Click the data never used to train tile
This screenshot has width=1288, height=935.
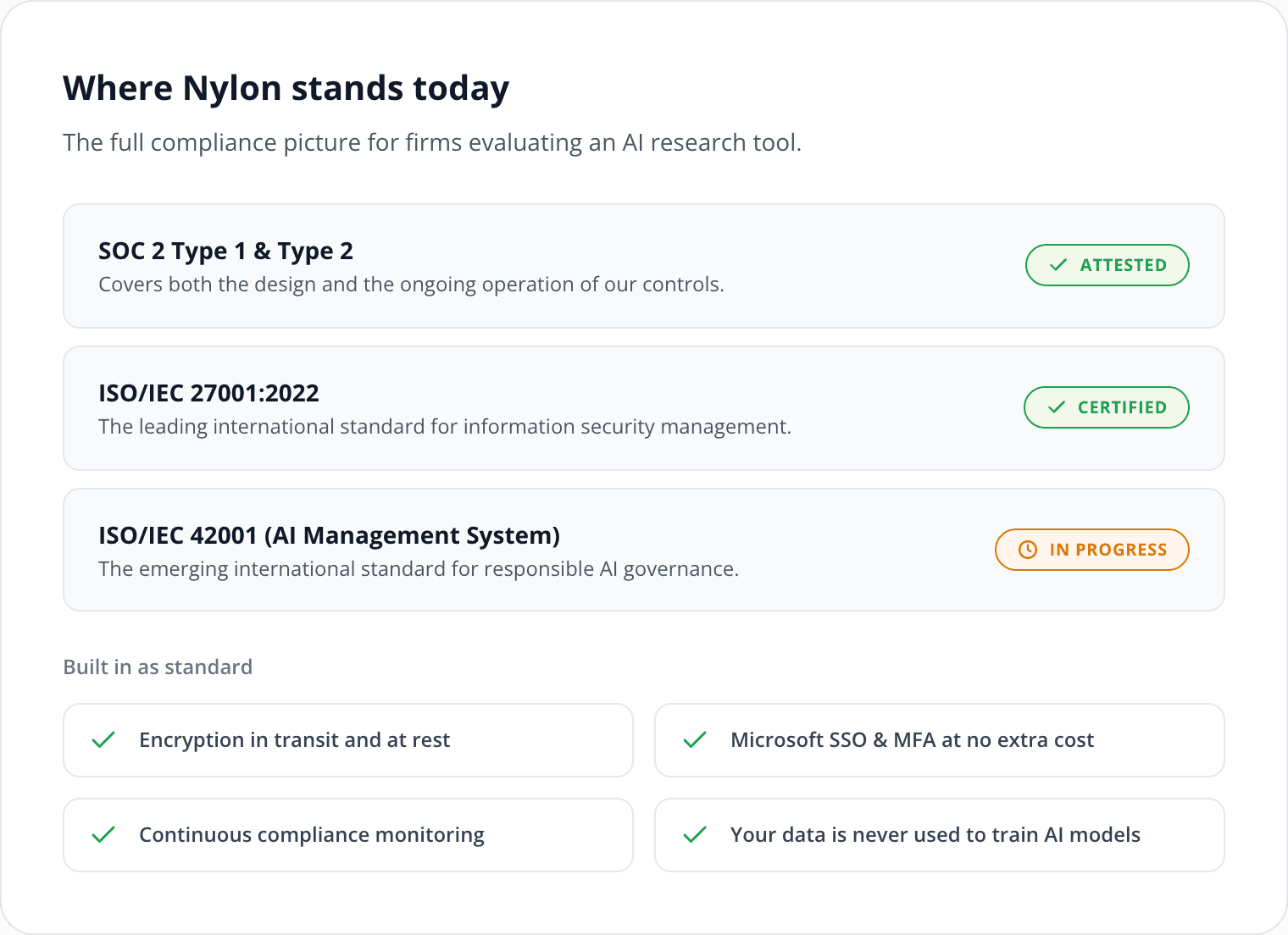[940, 835]
